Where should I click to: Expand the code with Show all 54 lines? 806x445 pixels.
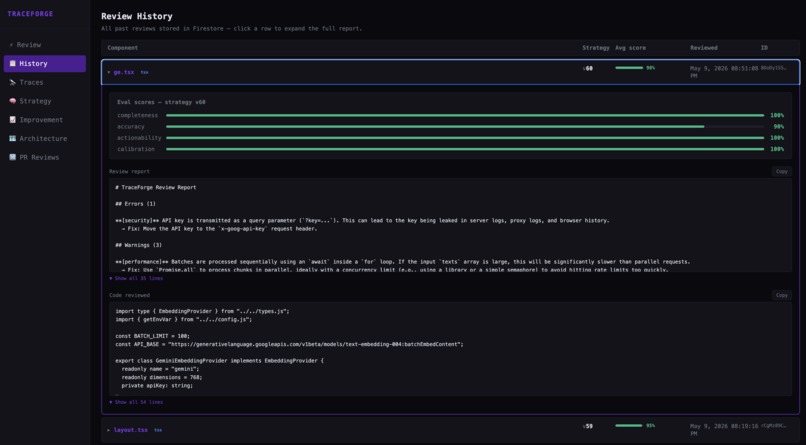(136, 402)
